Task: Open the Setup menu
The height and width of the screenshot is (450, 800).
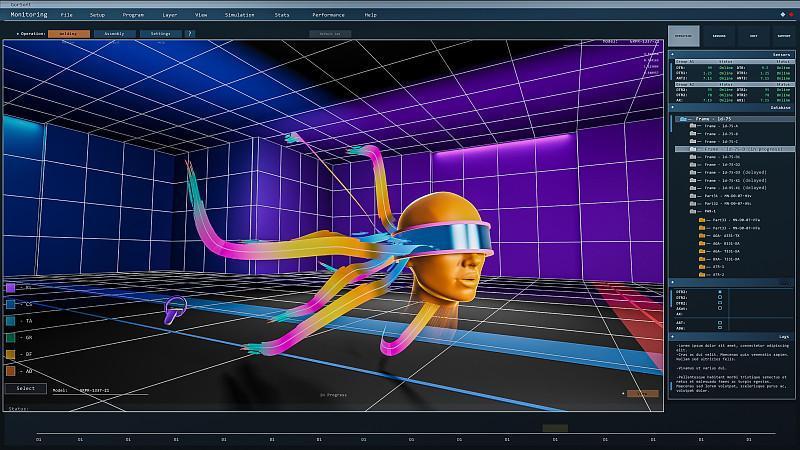Action: pos(97,15)
